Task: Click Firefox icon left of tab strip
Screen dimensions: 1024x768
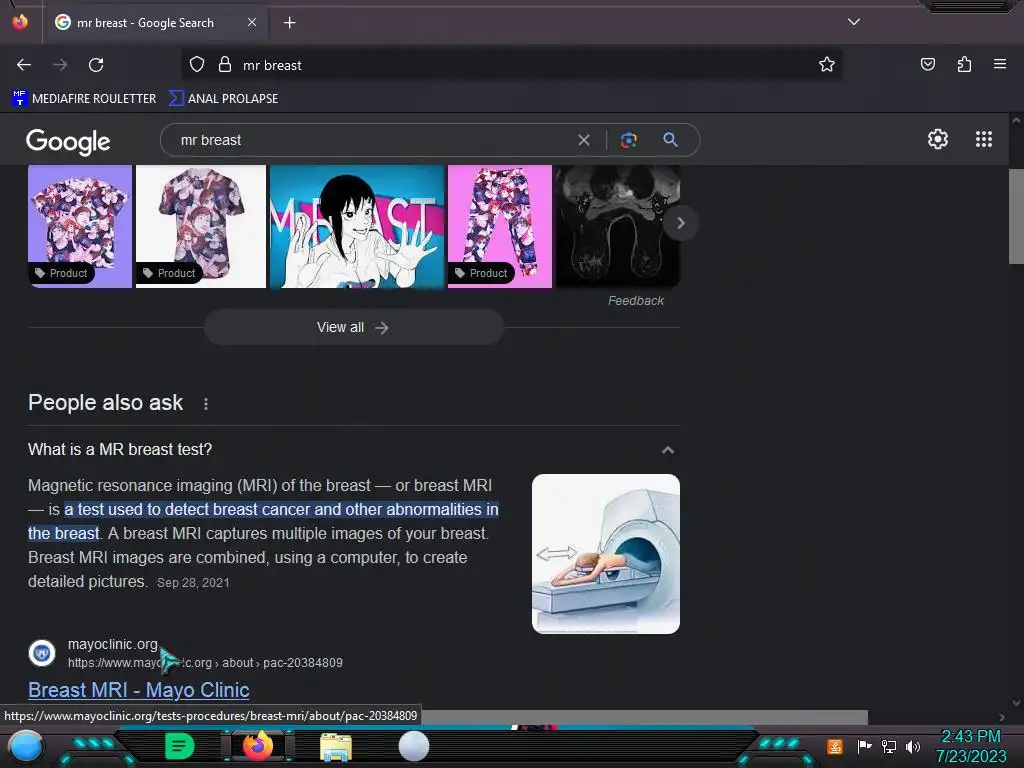Action: tap(20, 22)
